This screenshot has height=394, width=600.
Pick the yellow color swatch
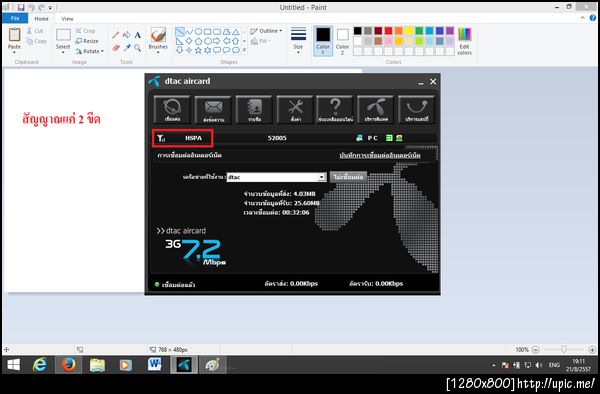(409, 31)
